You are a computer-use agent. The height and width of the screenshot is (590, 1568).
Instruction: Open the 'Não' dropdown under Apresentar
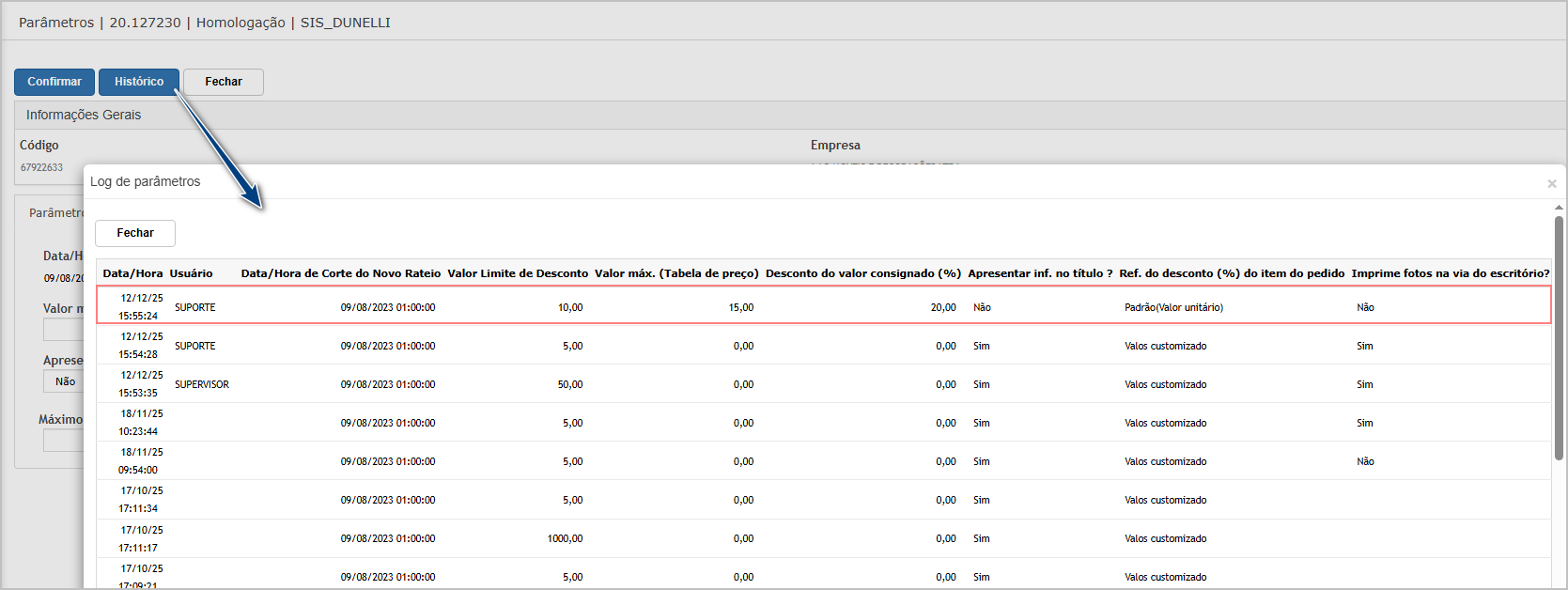tap(64, 381)
